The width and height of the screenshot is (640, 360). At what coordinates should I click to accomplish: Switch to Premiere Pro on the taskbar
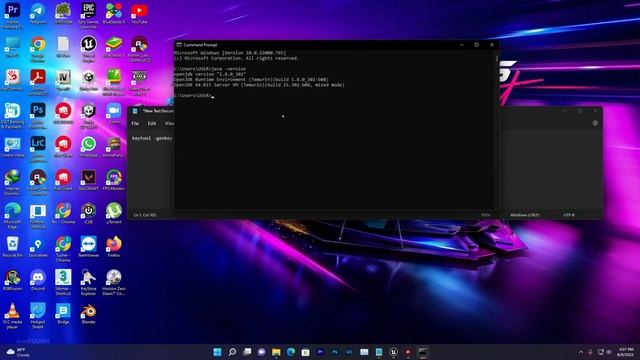320,352
